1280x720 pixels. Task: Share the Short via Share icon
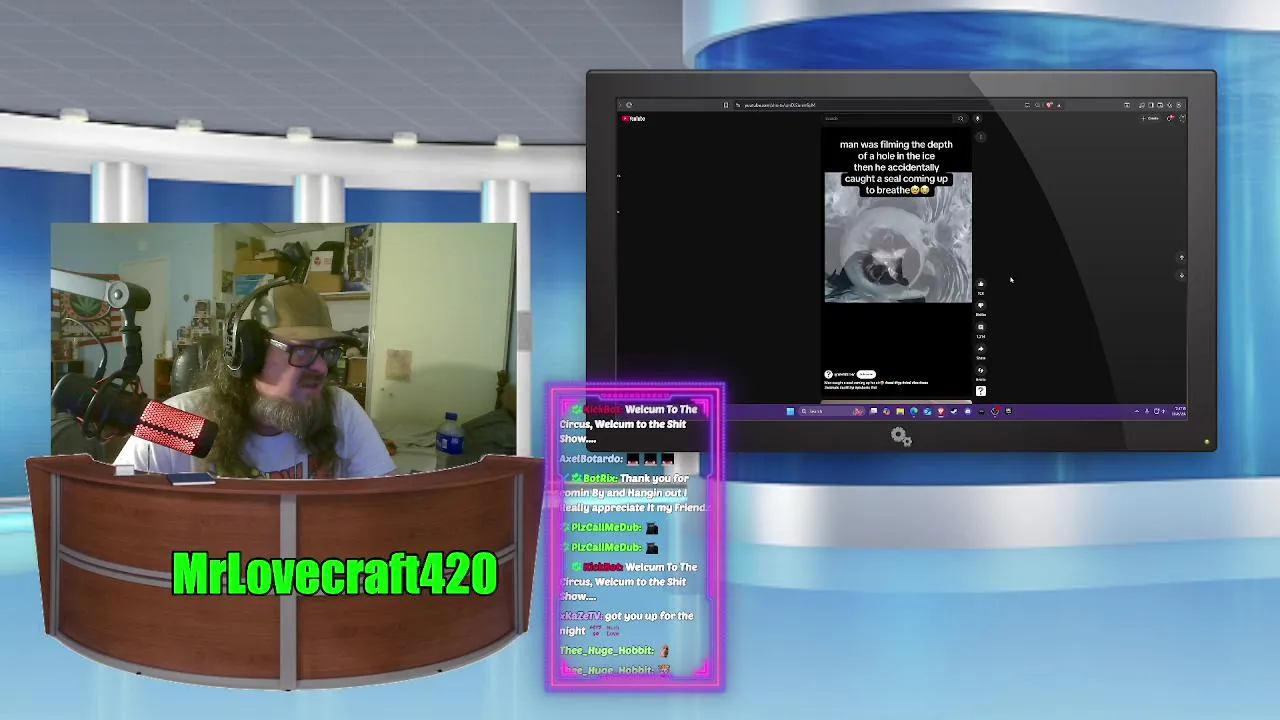point(981,349)
